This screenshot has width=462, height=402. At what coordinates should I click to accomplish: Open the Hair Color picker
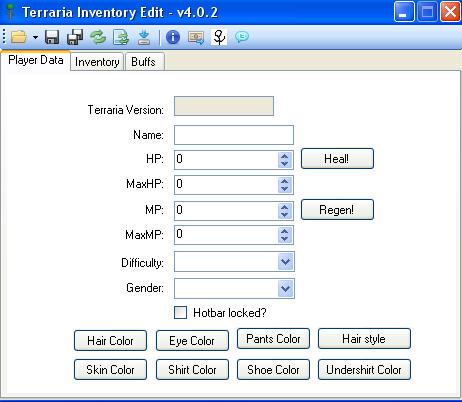(x=110, y=341)
